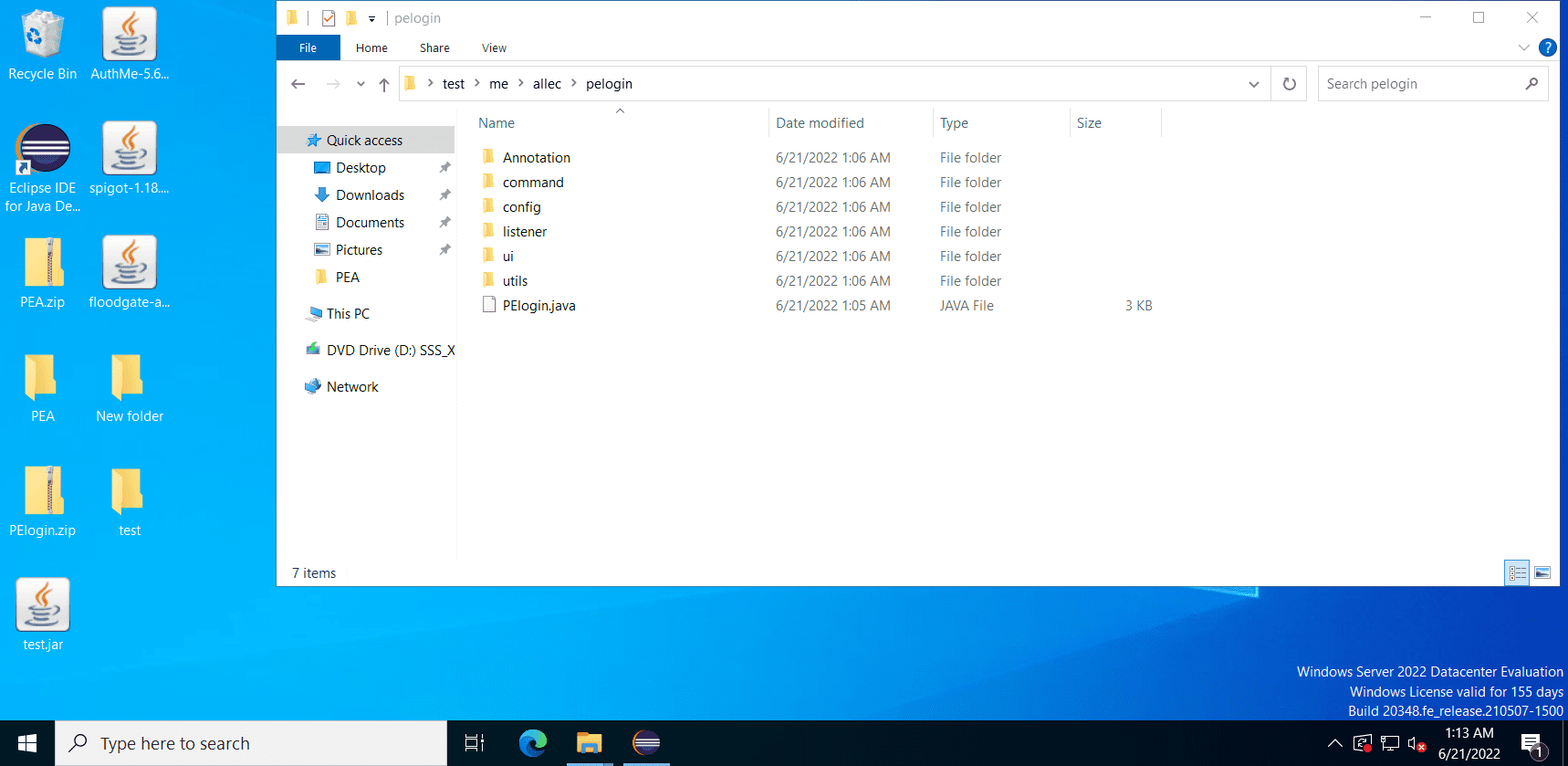This screenshot has width=1568, height=766.
Task: Expand the address bar history dropdown
Action: (1253, 84)
